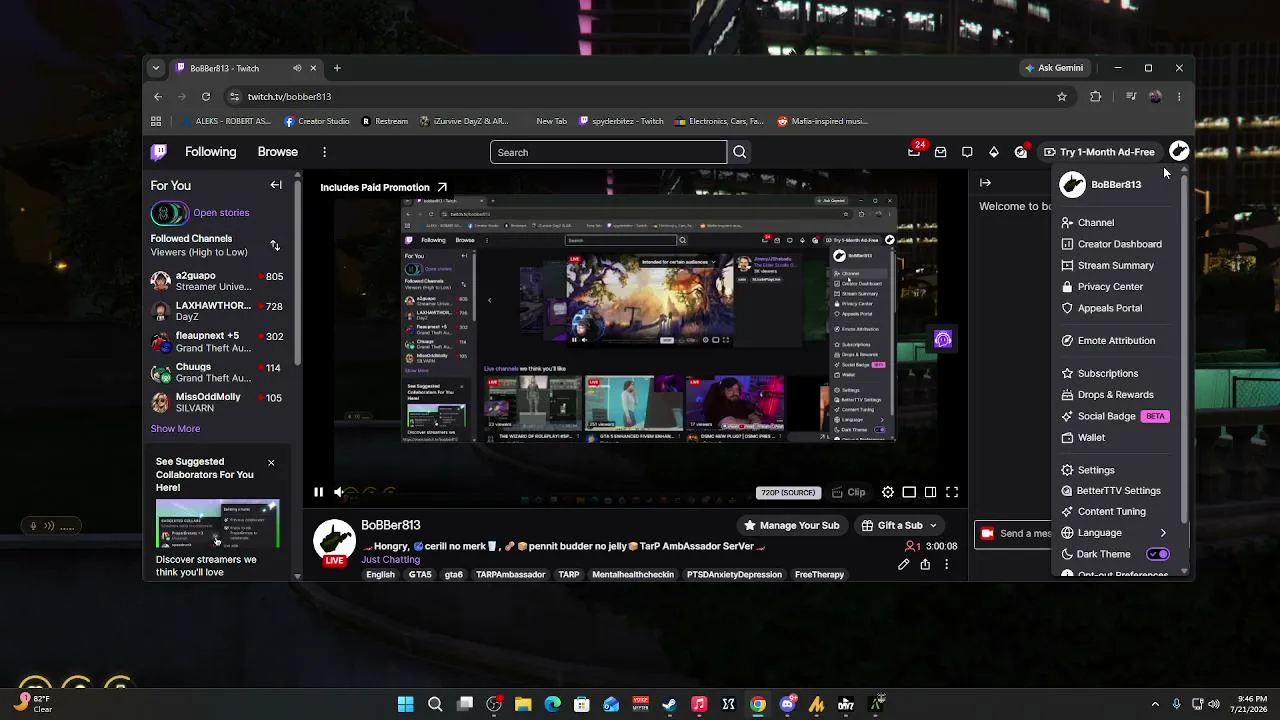The width and height of the screenshot is (1280, 720).
Task: Mute the tab via speaker icon
Action: click(x=297, y=68)
